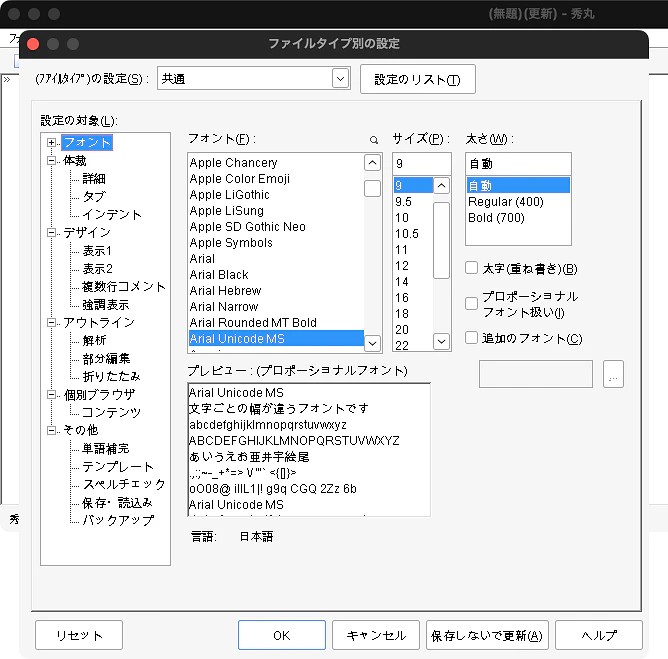Toggle プロポーショナルフォント扱い checkbox
Image resolution: width=668 pixels, height=659 pixels.
(471, 303)
